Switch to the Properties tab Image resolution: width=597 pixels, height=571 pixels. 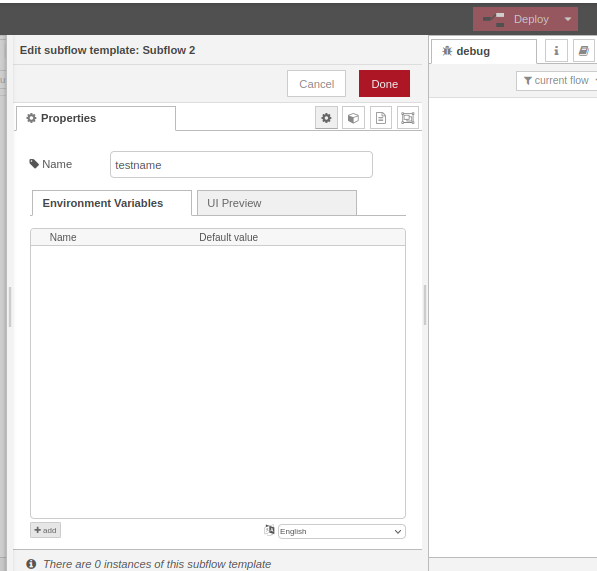click(x=96, y=118)
